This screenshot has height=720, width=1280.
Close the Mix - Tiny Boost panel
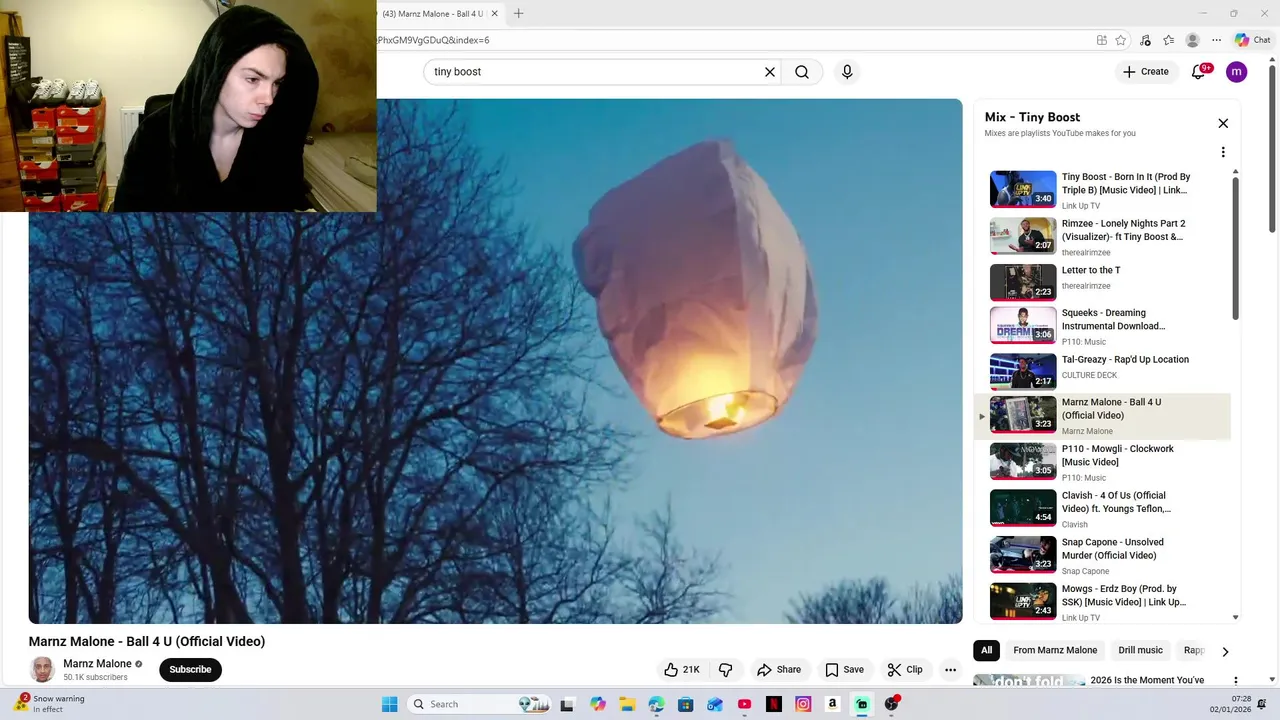(1223, 123)
